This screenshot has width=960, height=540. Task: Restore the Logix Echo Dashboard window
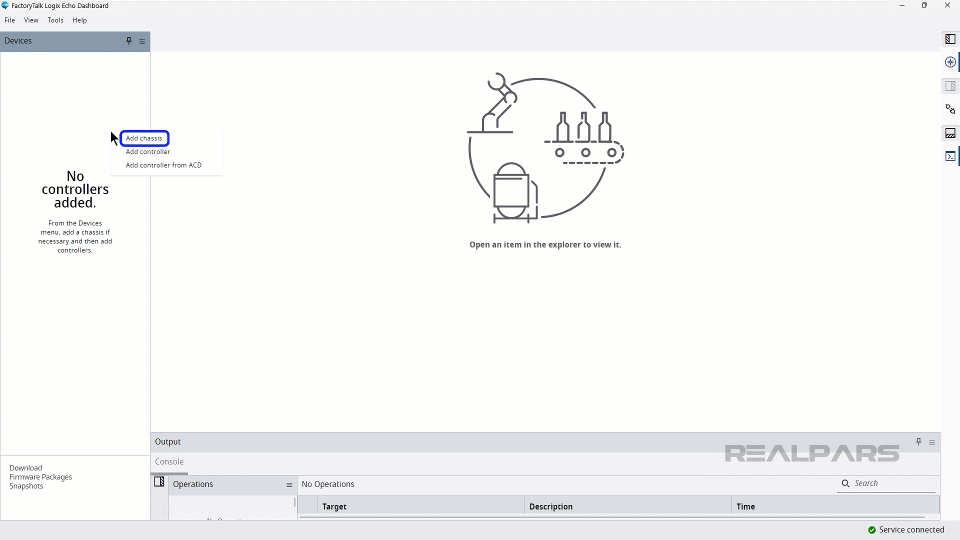[924, 6]
